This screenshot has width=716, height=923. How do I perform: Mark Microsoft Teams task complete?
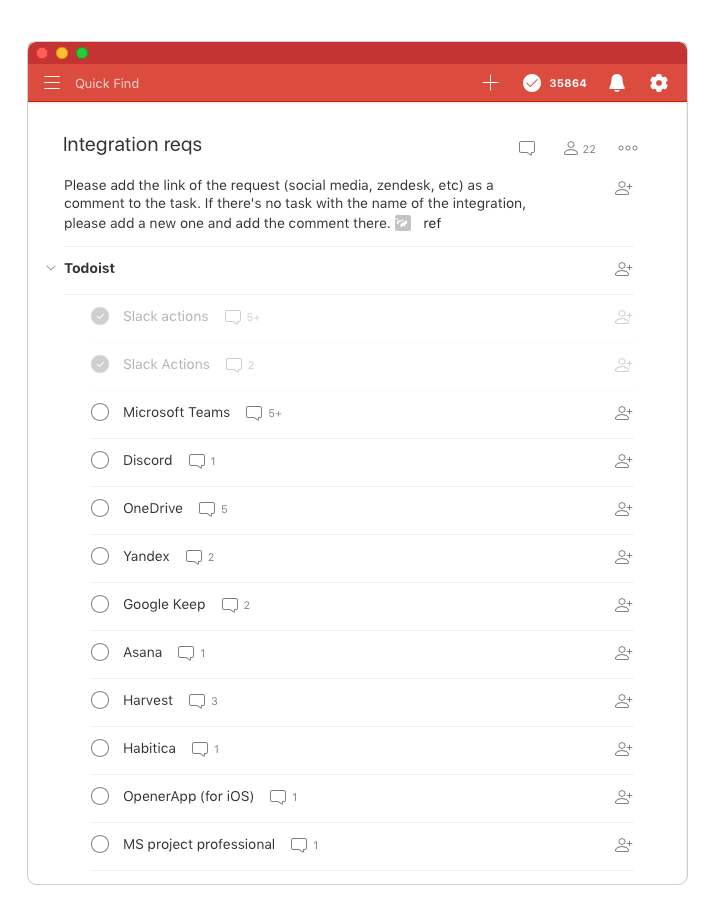click(x=100, y=412)
